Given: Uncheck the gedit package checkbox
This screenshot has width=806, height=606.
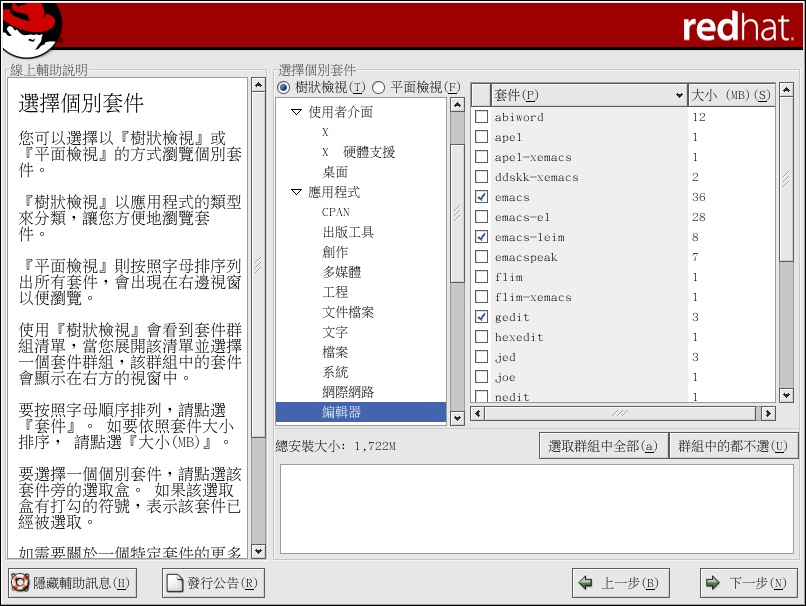Looking at the screenshot, I should click(x=482, y=317).
